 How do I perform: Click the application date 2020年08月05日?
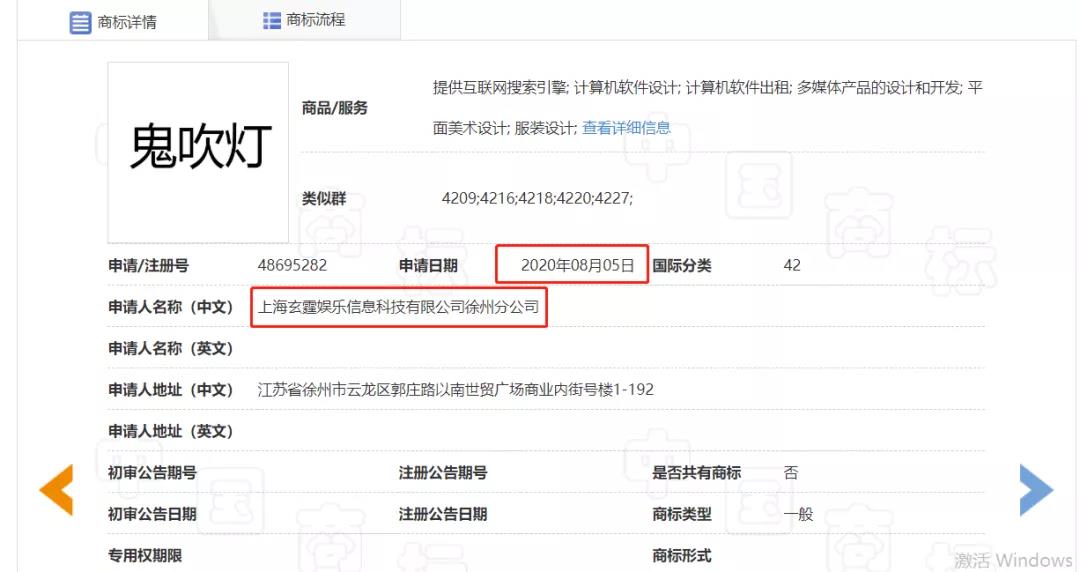coord(577,266)
